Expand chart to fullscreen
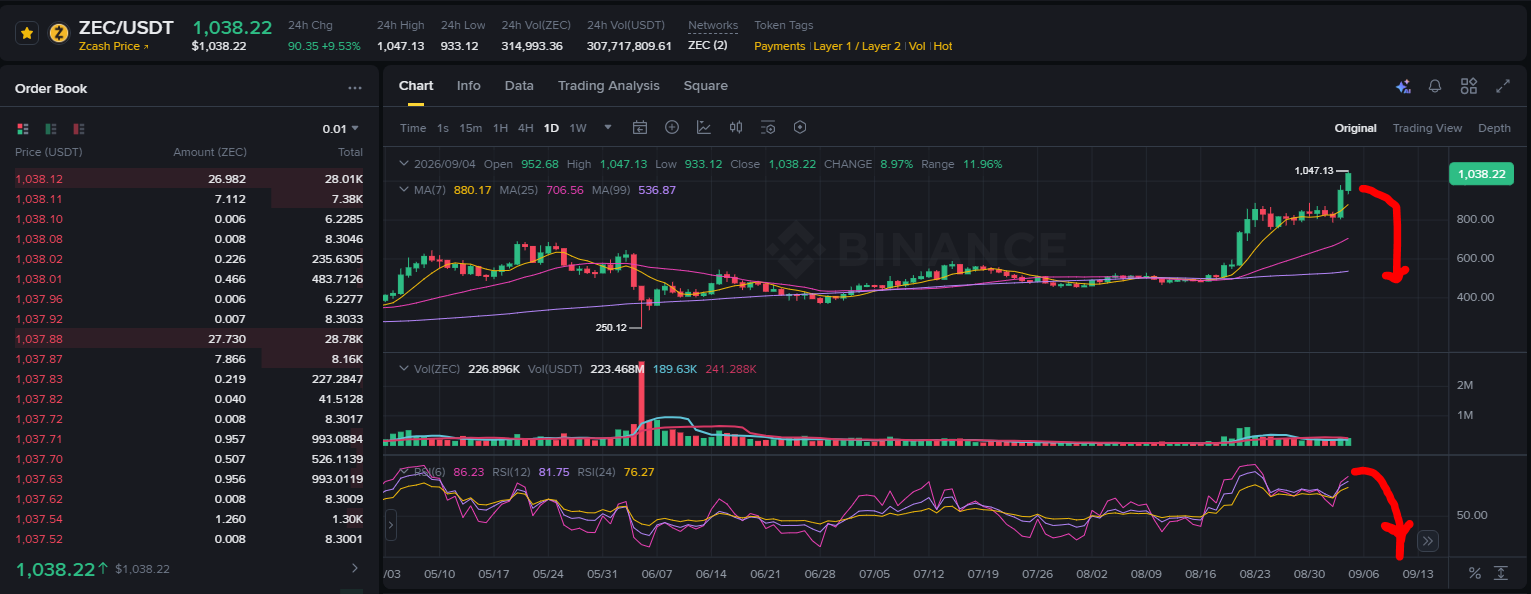This screenshot has width=1531, height=594. pyautogui.click(x=1502, y=86)
